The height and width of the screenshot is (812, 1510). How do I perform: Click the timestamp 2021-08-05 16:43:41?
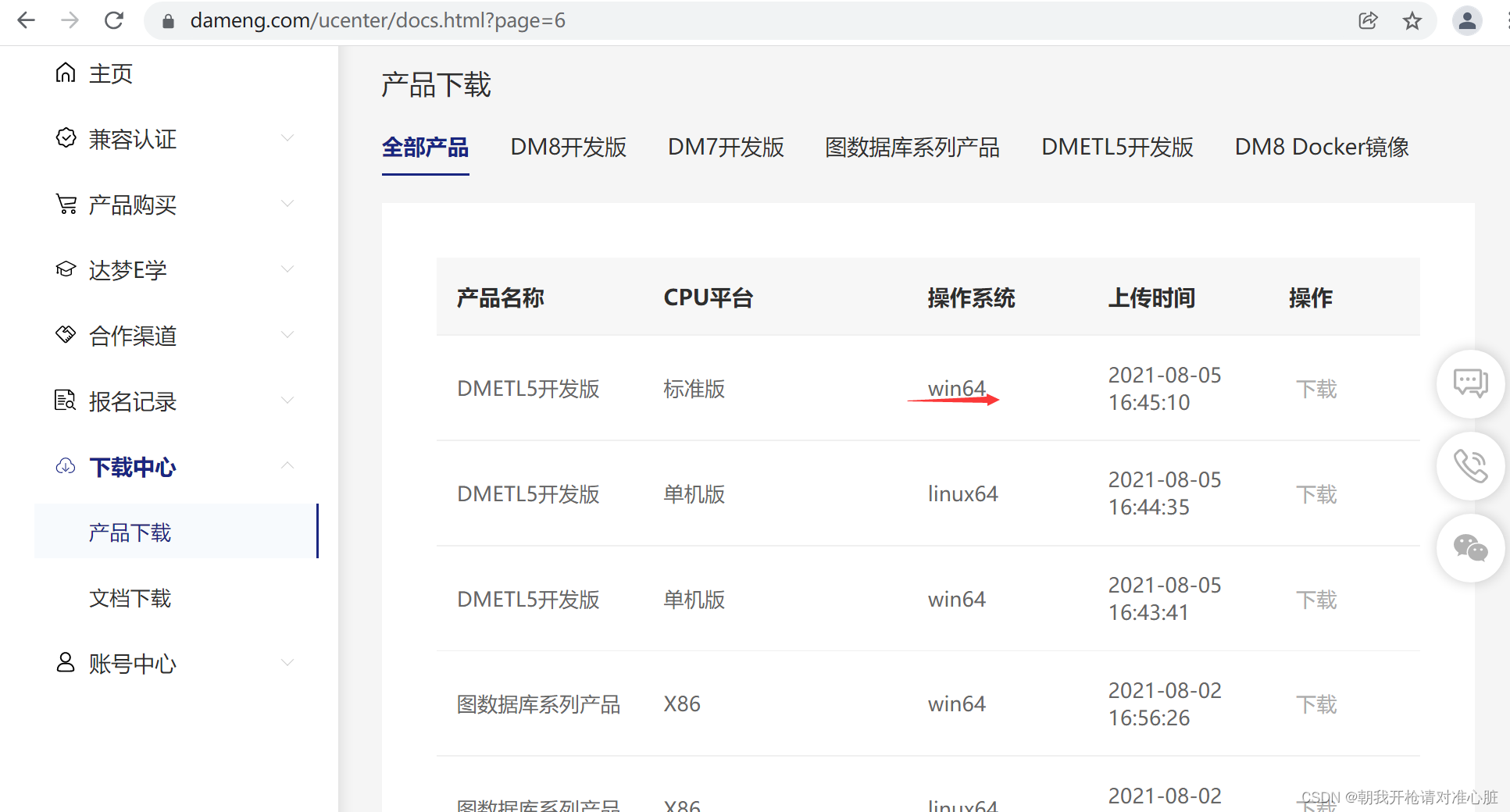[x=1164, y=599]
